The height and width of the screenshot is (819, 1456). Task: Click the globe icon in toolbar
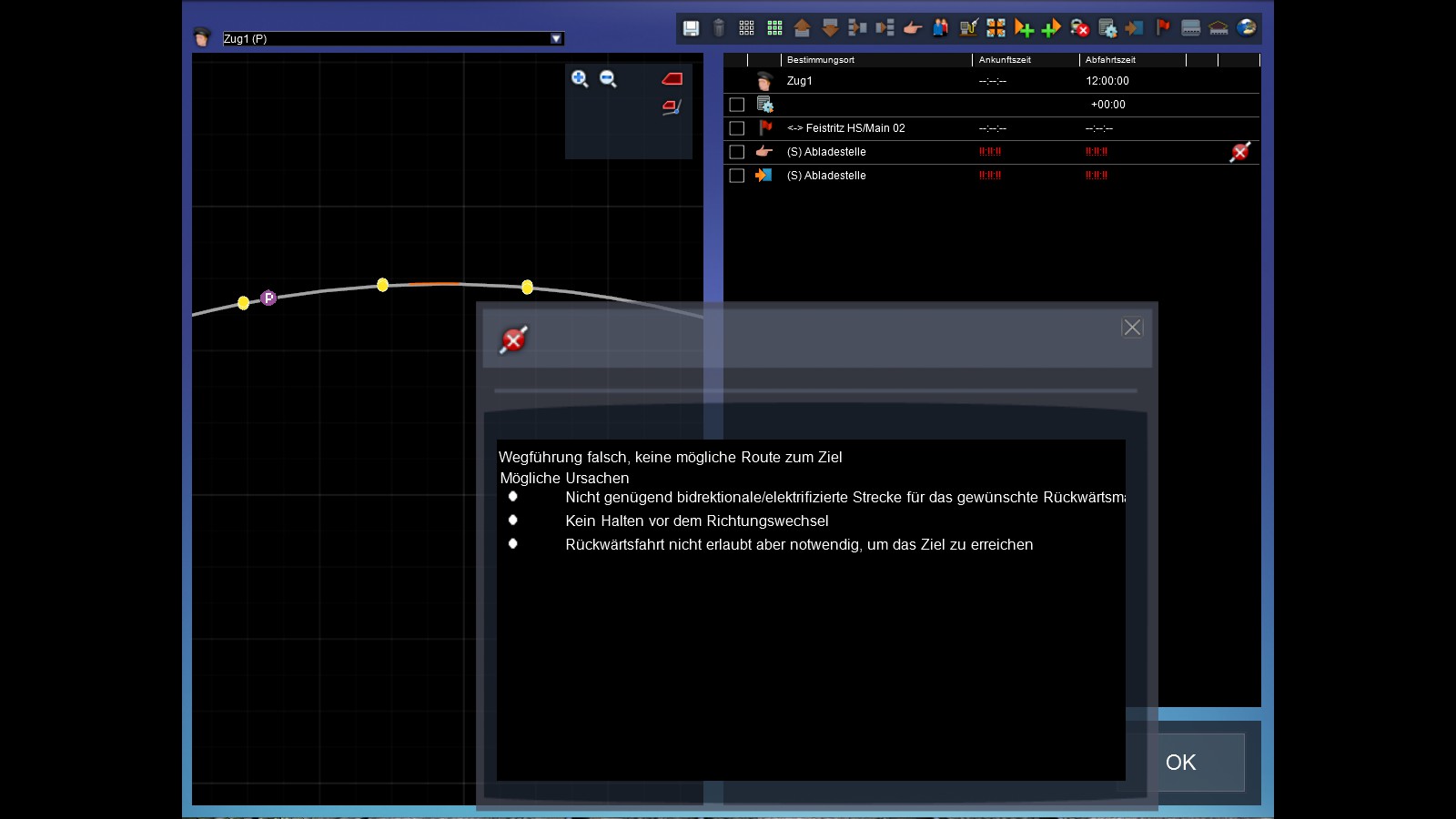coord(1247,27)
